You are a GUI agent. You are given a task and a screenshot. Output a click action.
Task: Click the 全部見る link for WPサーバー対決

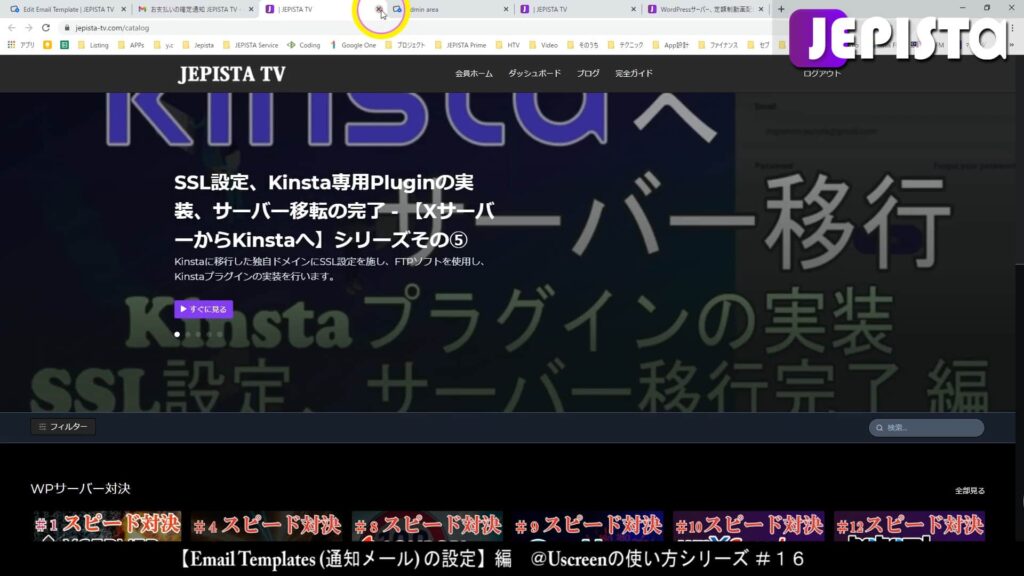pos(970,490)
